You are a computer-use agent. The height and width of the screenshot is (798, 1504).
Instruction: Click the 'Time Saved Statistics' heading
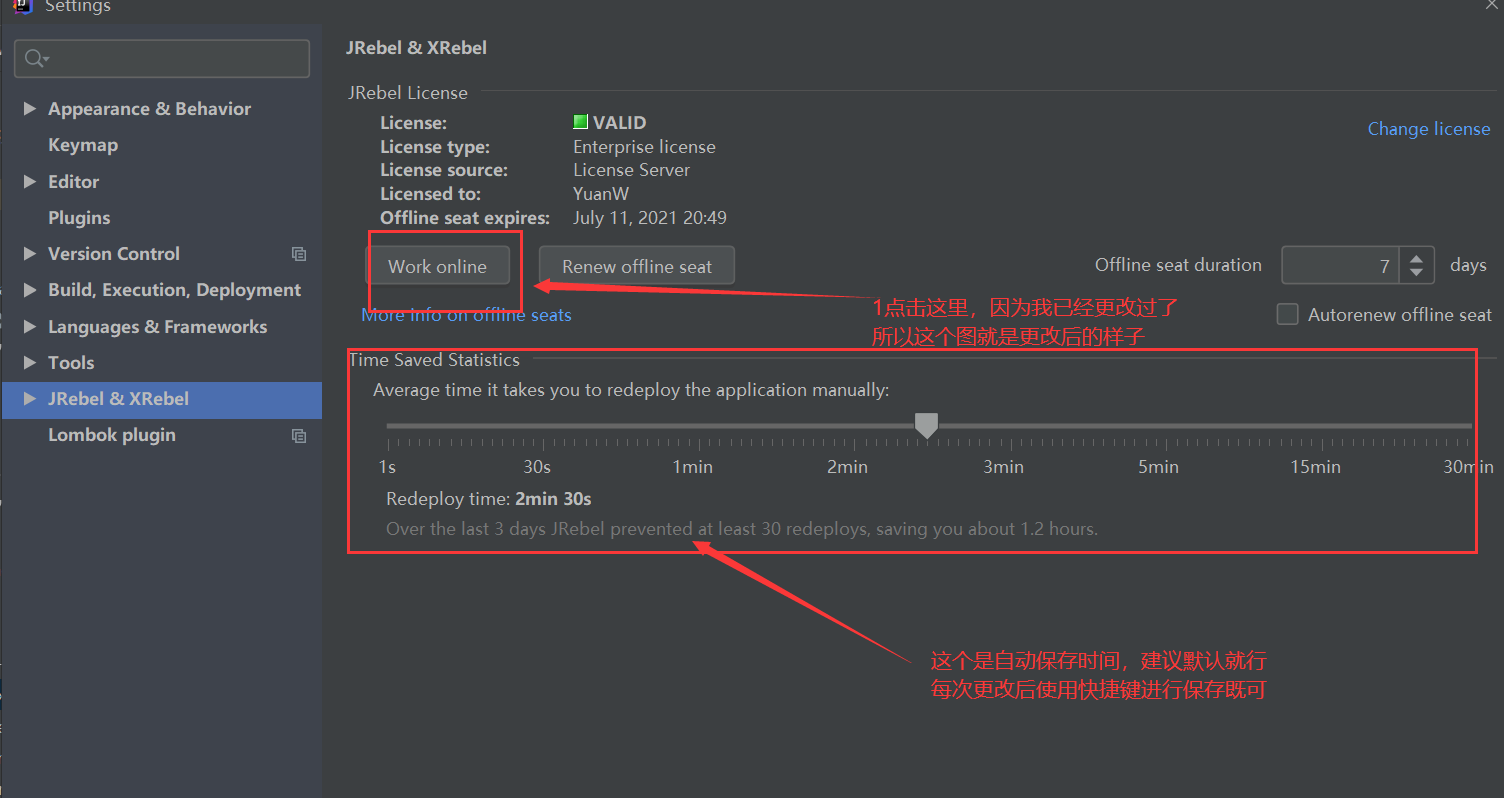[x=434, y=360]
